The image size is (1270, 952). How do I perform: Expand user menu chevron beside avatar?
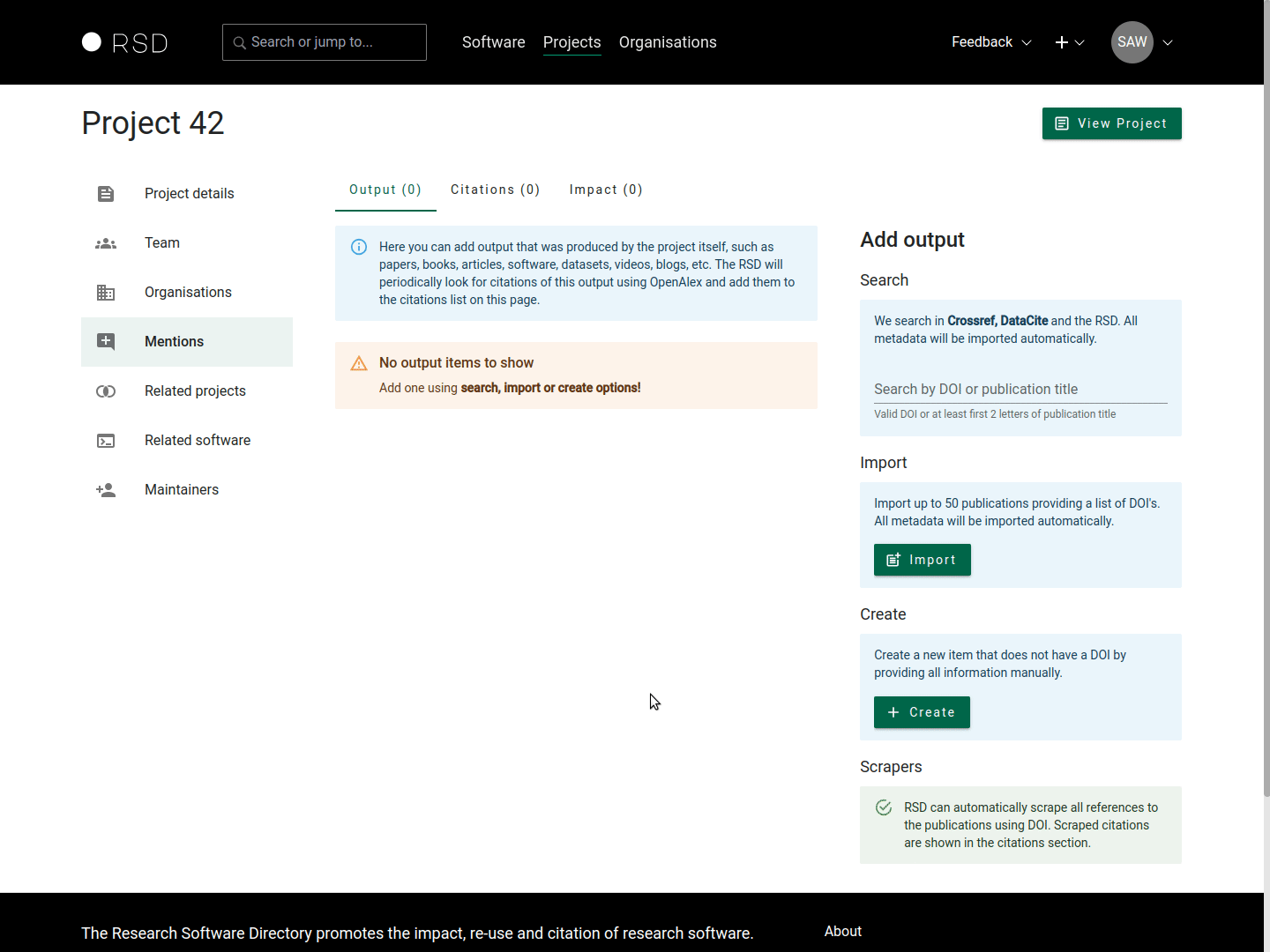(x=1168, y=42)
